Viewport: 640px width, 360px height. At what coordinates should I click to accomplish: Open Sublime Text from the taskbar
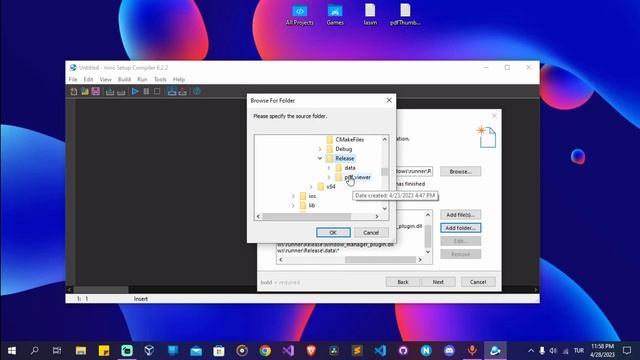(x=357, y=351)
